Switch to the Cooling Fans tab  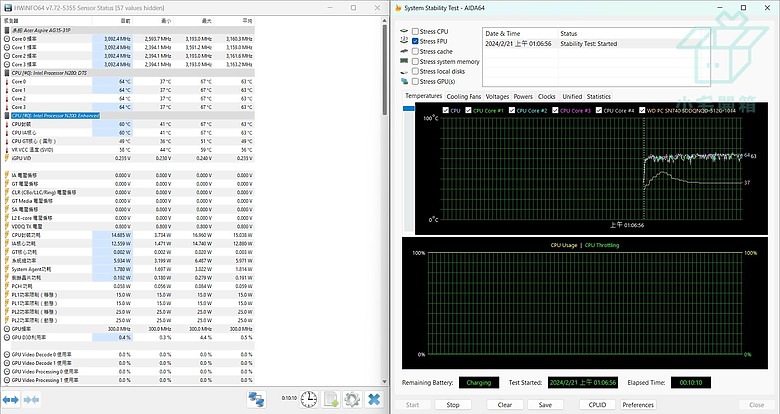pyautogui.click(x=464, y=97)
